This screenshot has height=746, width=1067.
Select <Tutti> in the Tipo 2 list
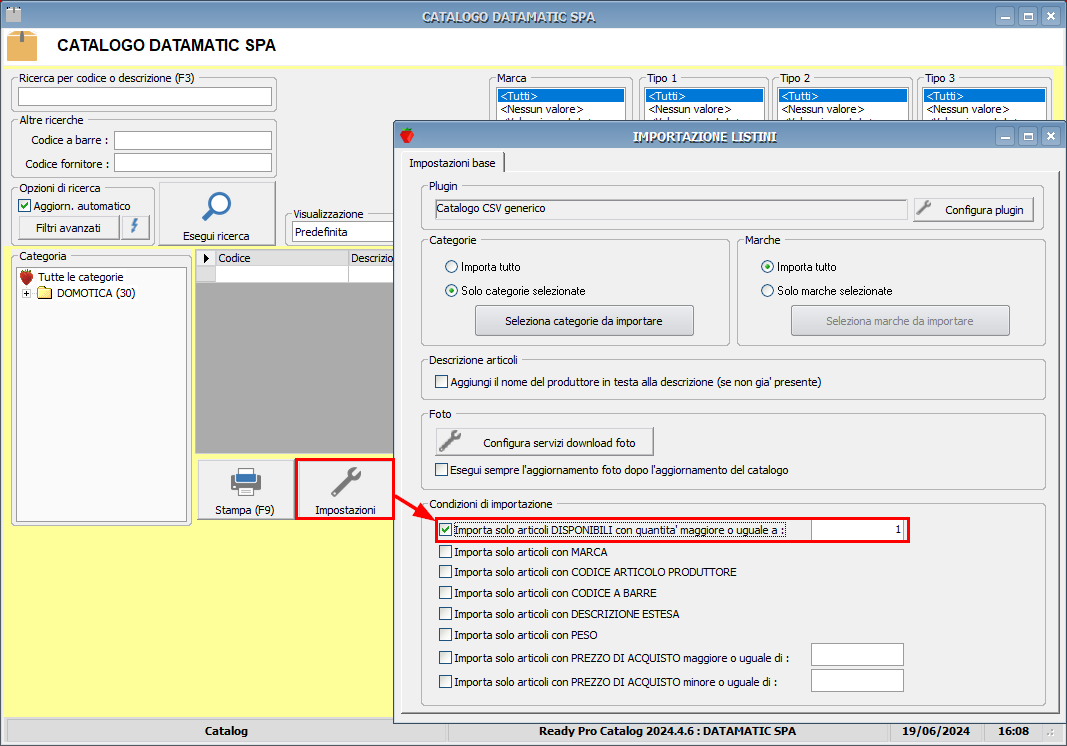point(843,96)
